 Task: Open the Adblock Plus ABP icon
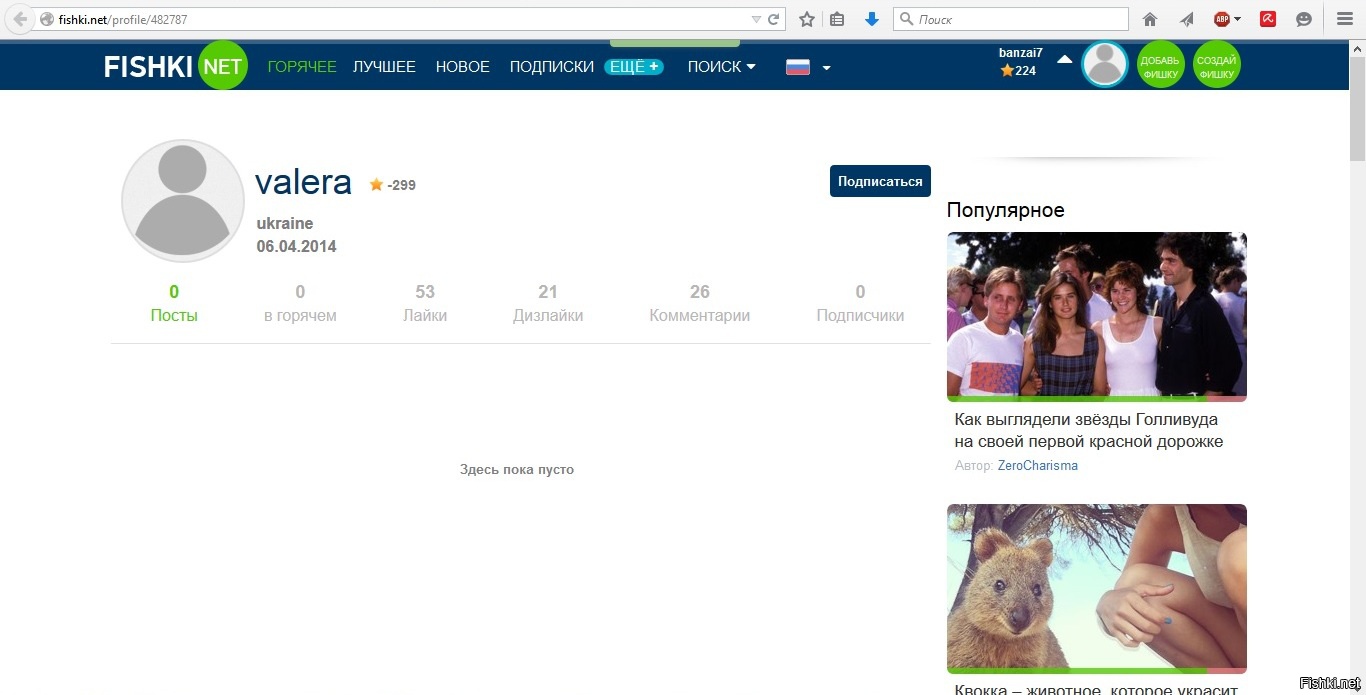click(1222, 19)
